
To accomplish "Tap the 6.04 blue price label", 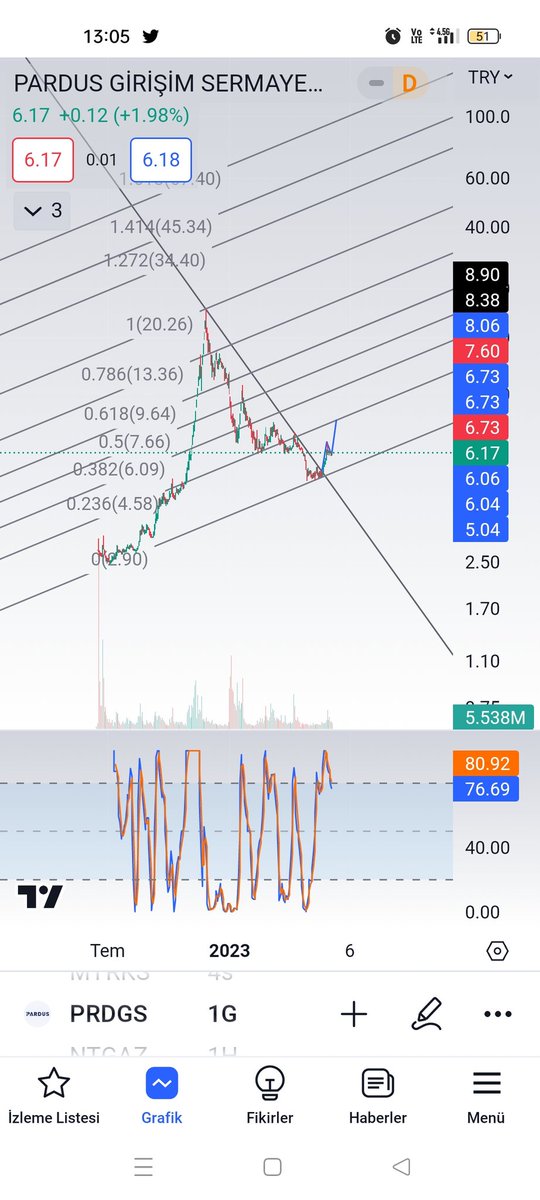I will [480, 504].
